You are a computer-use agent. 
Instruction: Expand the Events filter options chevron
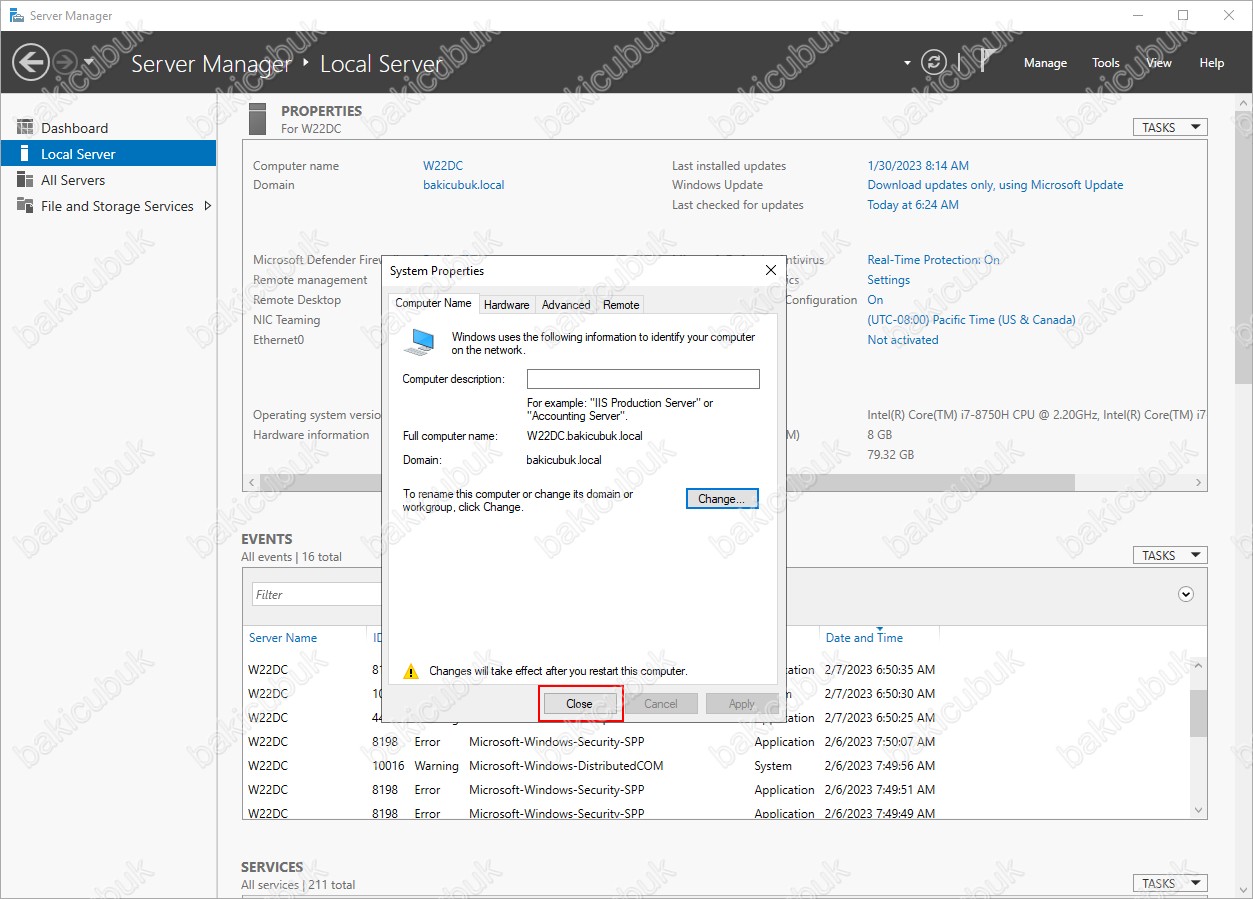coord(1186,594)
